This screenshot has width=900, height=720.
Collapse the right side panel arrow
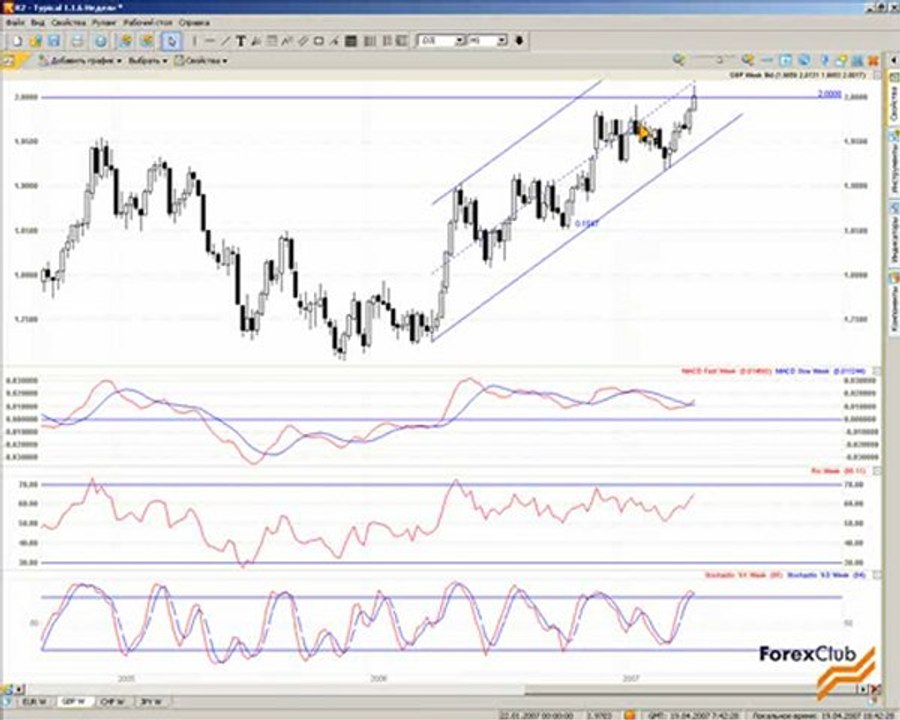tap(894, 60)
